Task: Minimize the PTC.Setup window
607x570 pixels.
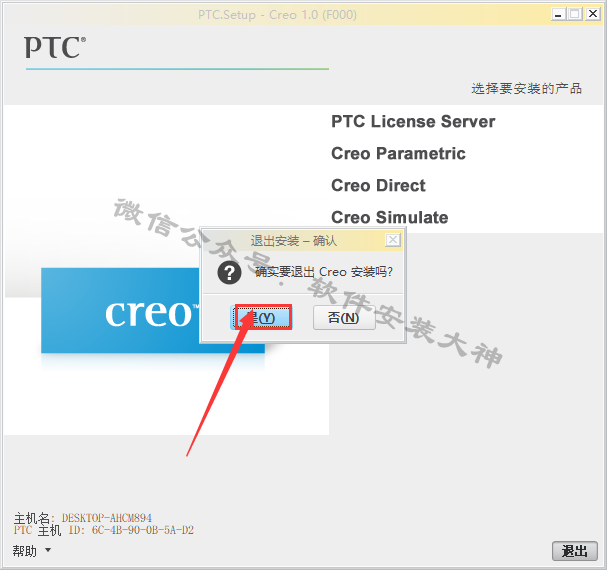Action: (558, 15)
